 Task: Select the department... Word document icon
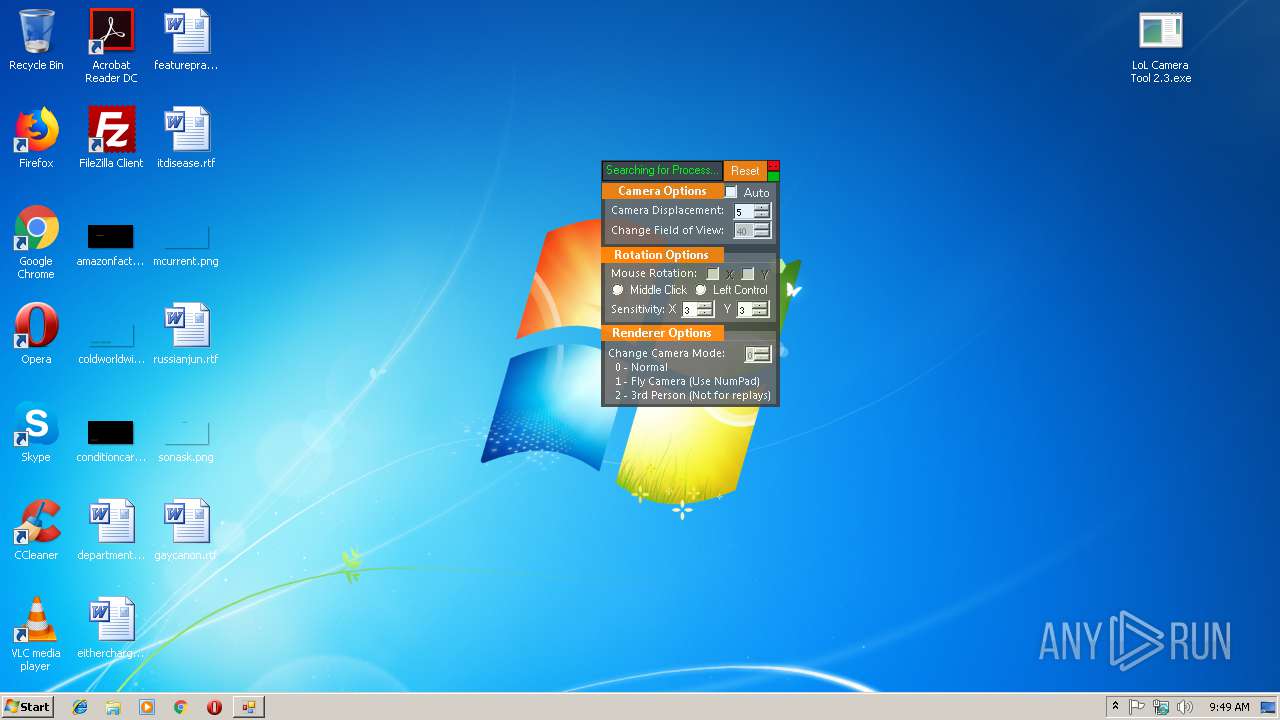111,531
